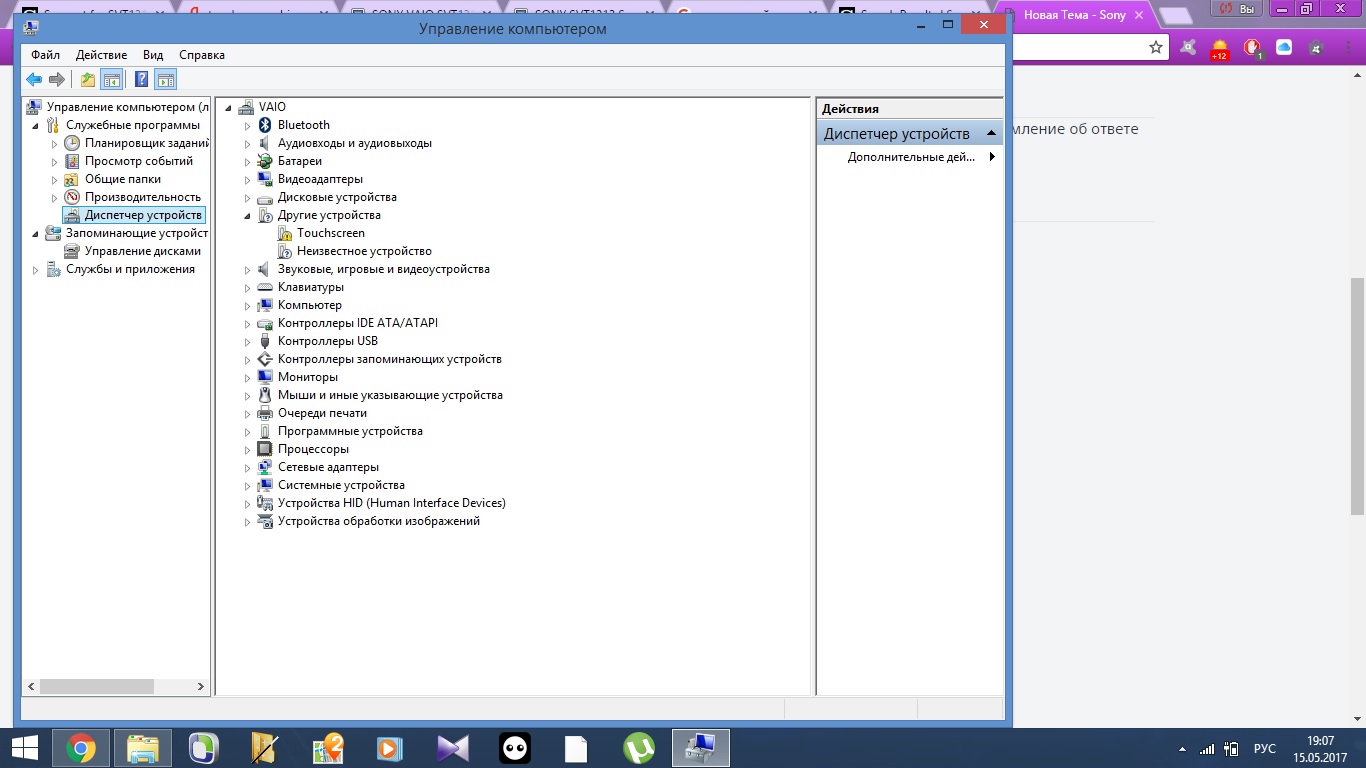Open uTorrent from the taskbar
Viewport: 1366px width, 768px height.
point(639,748)
